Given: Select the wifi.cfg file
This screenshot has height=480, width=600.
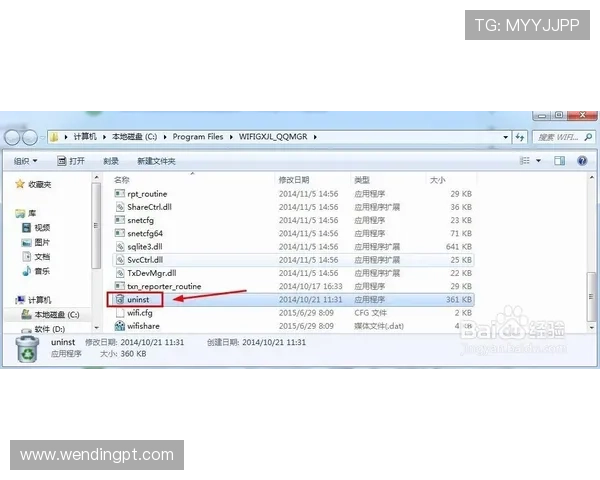Looking at the screenshot, I should [x=293, y=313].
